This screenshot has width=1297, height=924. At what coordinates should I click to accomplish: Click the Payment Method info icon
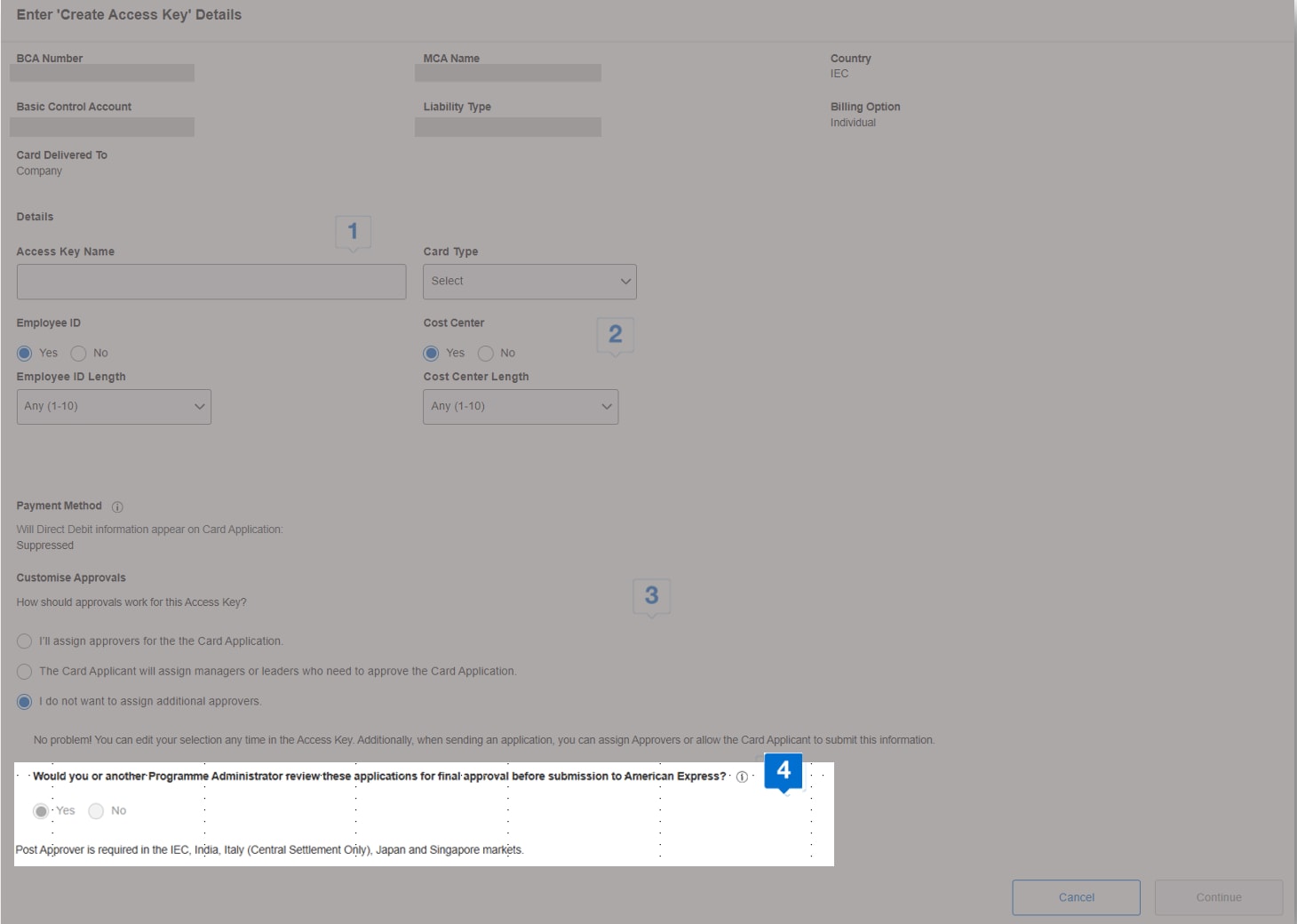tap(117, 506)
